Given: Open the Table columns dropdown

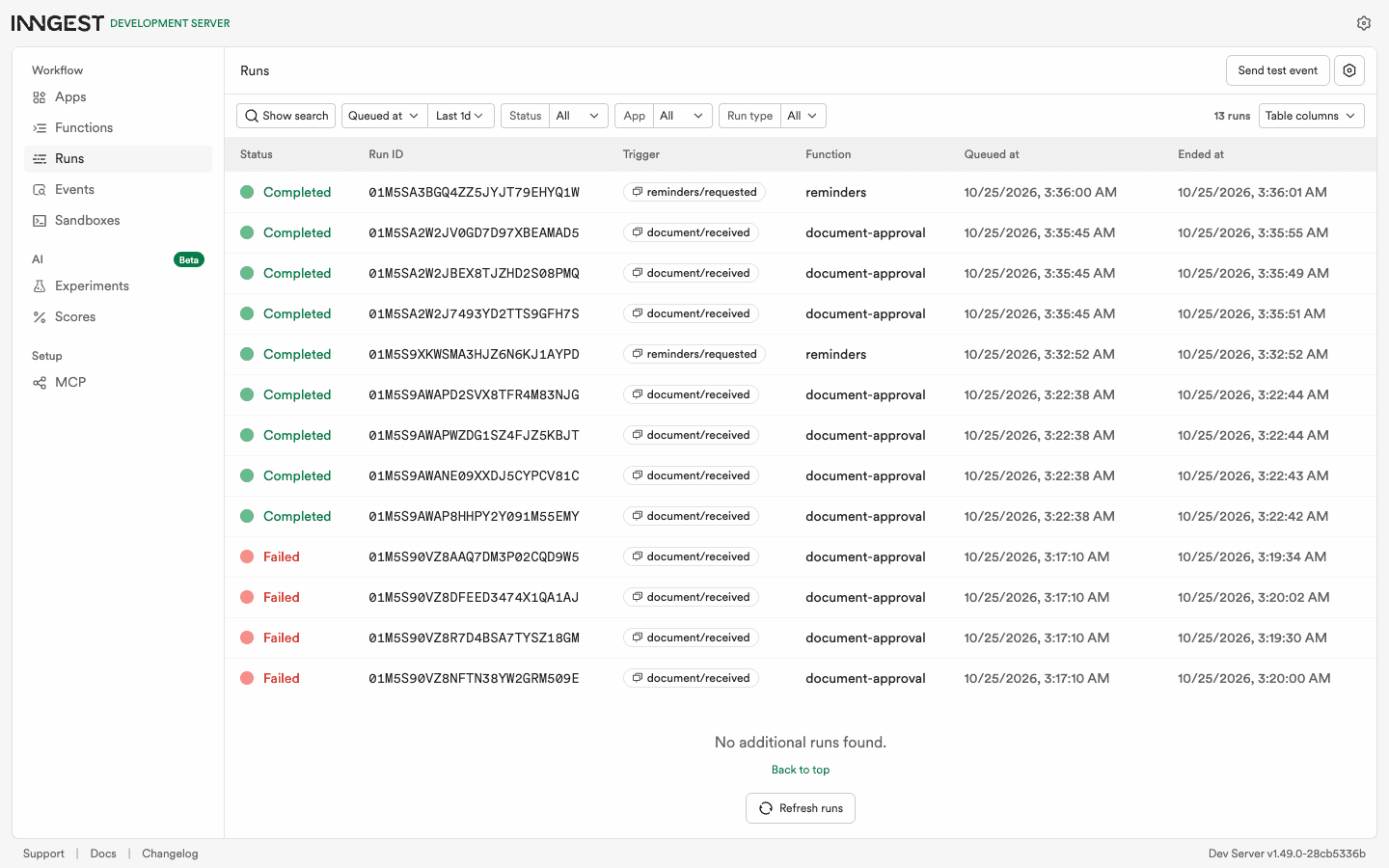Looking at the screenshot, I should pyautogui.click(x=1312, y=116).
